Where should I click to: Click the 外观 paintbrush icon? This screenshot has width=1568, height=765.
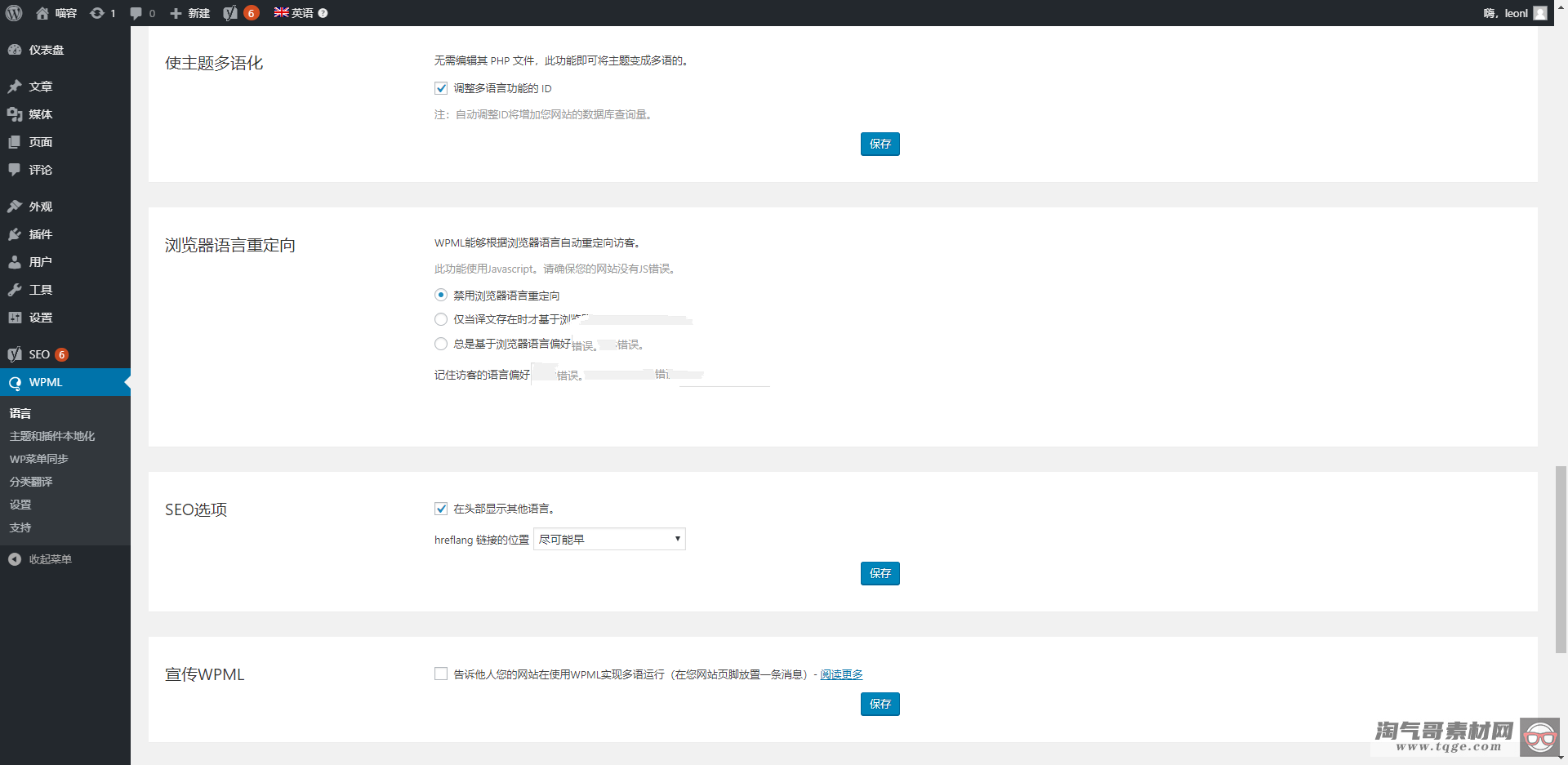click(15, 207)
